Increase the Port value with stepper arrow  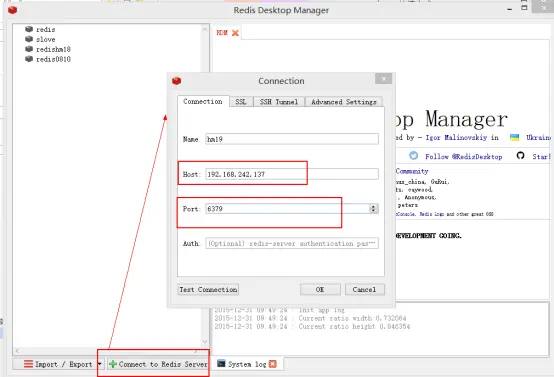[x=373, y=206]
